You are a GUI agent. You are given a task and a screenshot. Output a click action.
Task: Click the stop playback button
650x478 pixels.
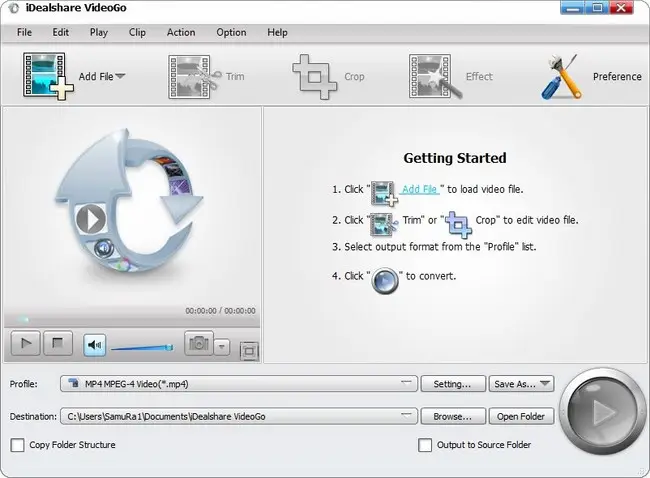[58, 343]
